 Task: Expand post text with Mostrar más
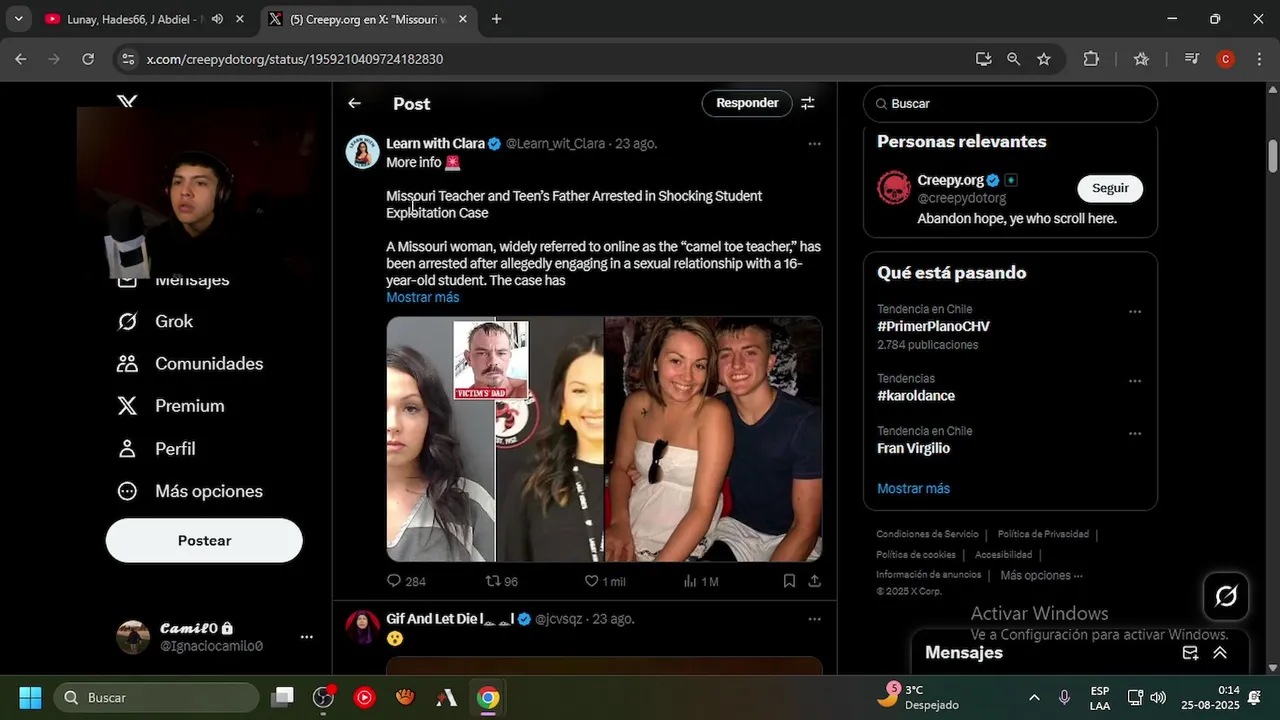[423, 297]
